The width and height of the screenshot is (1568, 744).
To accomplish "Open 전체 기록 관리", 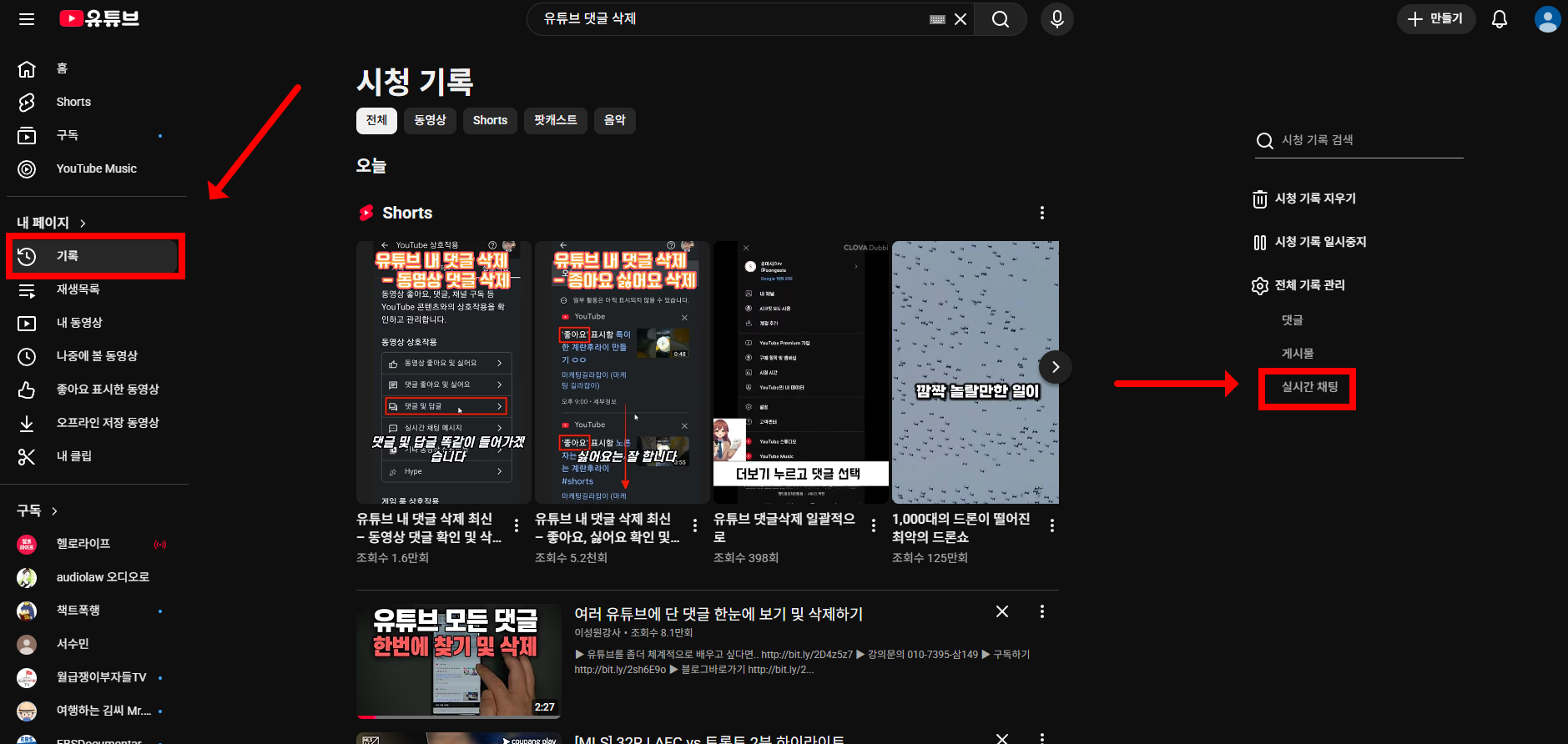I will pos(1299,285).
